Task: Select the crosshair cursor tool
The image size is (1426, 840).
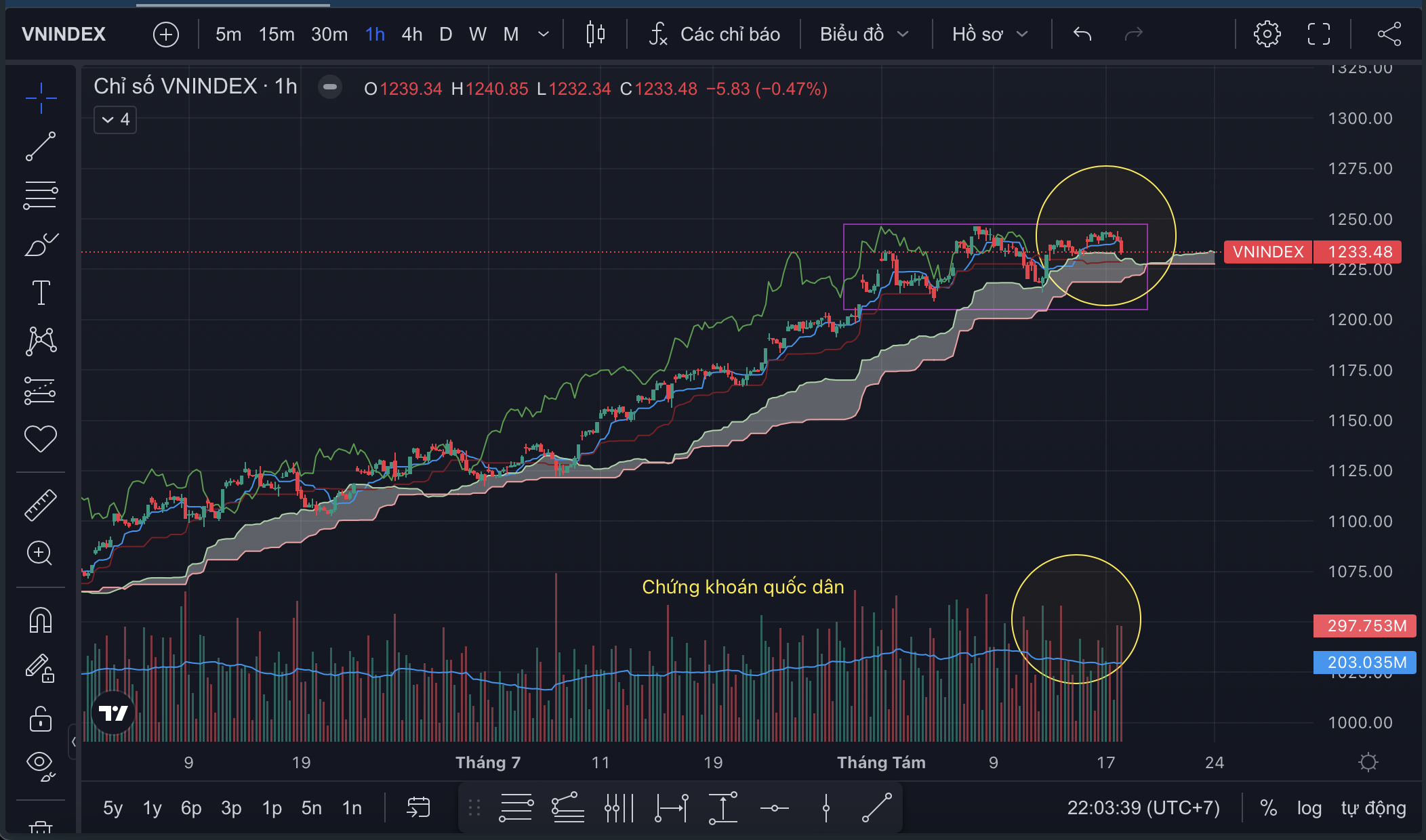Action: coord(41,98)
